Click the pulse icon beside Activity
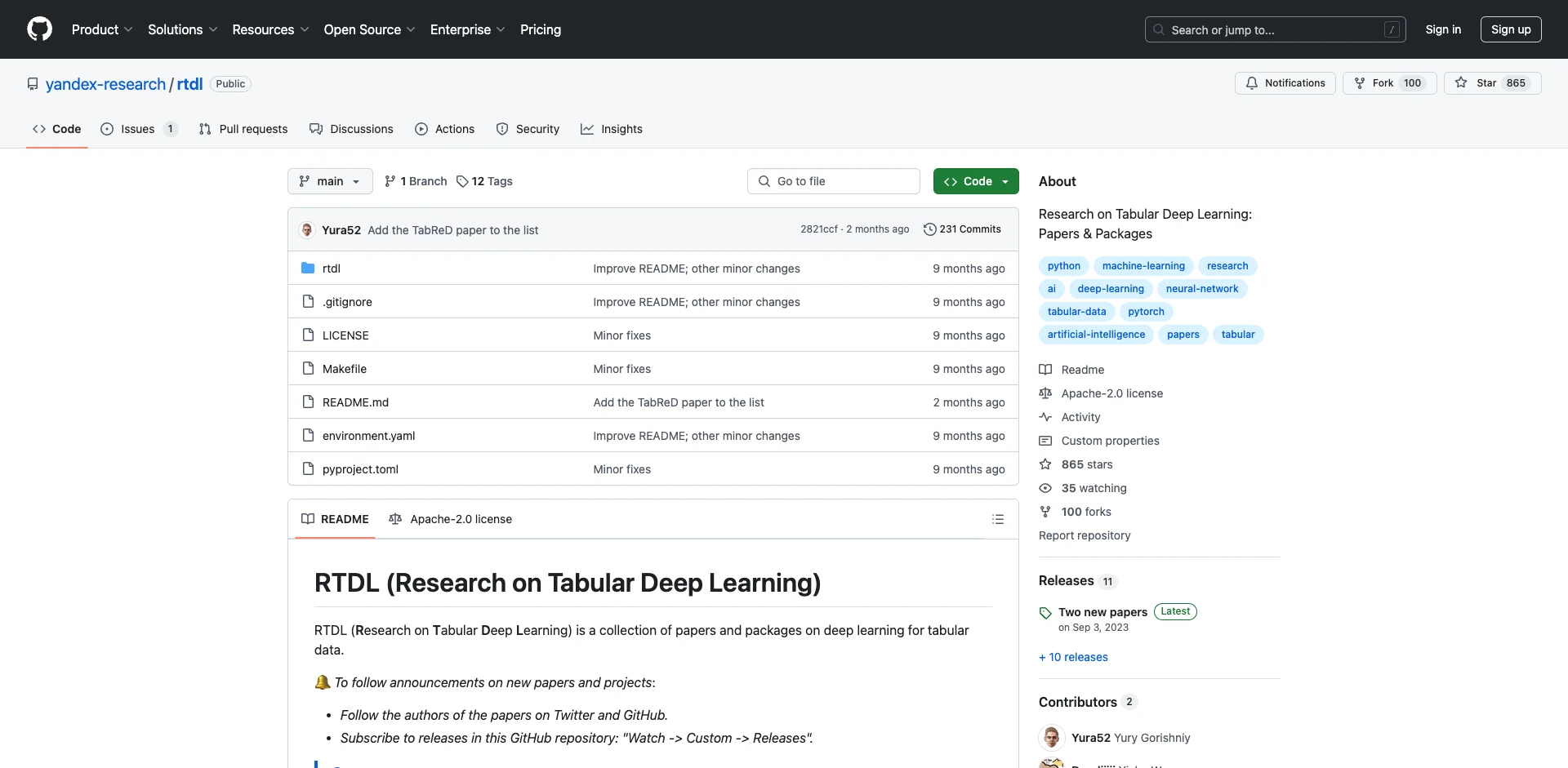 [1045, 417]
